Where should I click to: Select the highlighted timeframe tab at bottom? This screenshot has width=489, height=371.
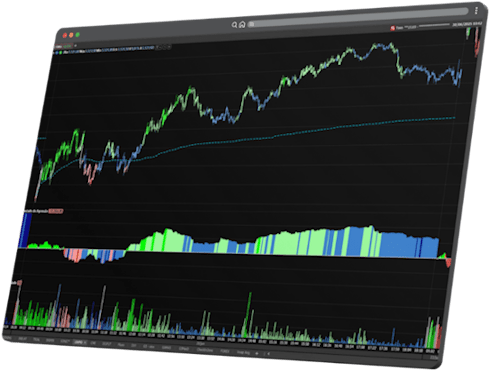[x=78, y=343]
